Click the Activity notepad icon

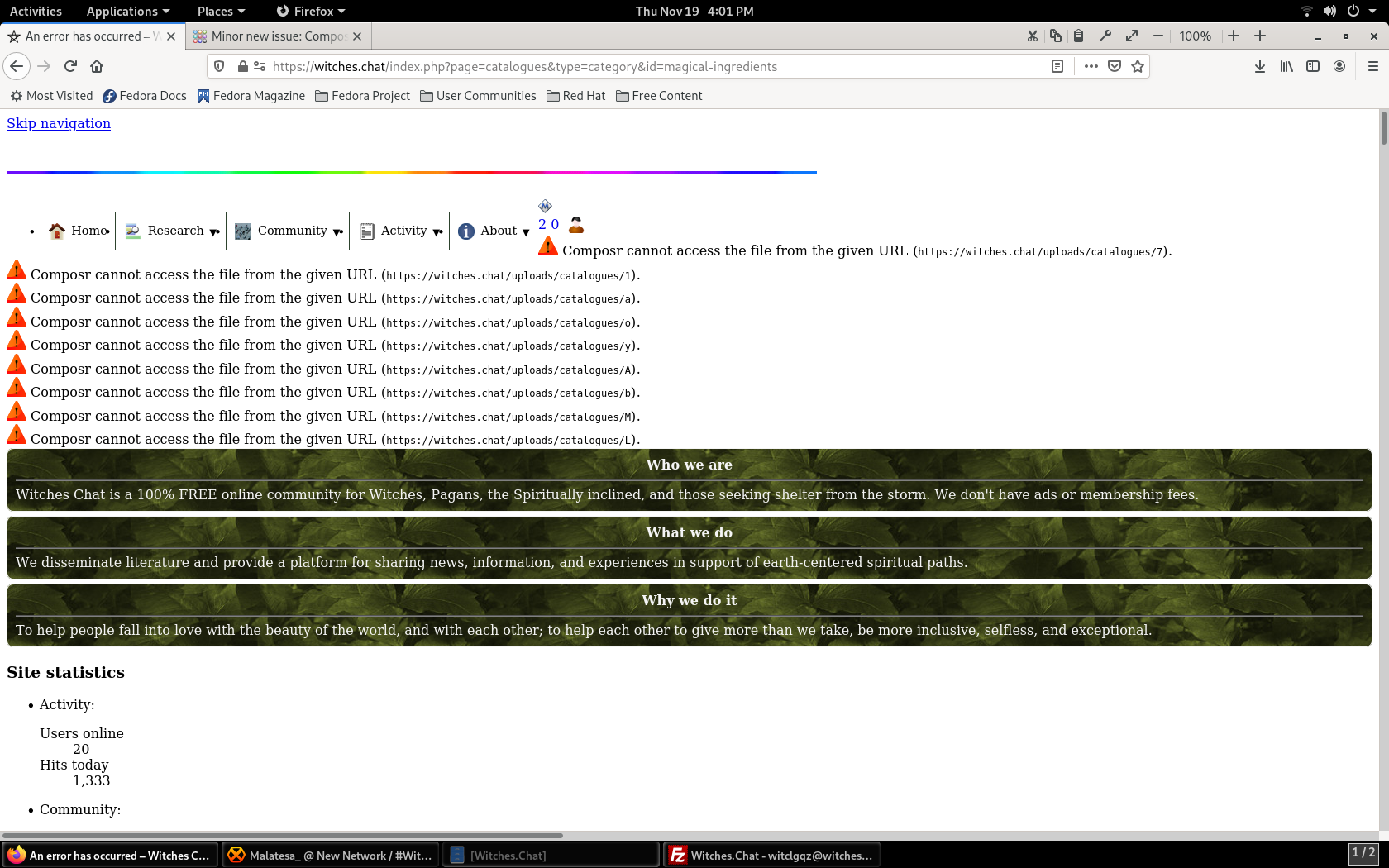click(366, 231)
